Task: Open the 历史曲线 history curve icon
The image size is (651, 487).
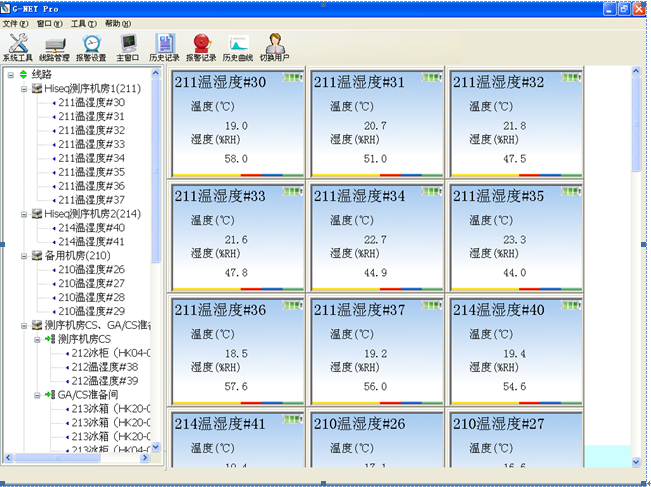Action: click(x=238, y=46)
